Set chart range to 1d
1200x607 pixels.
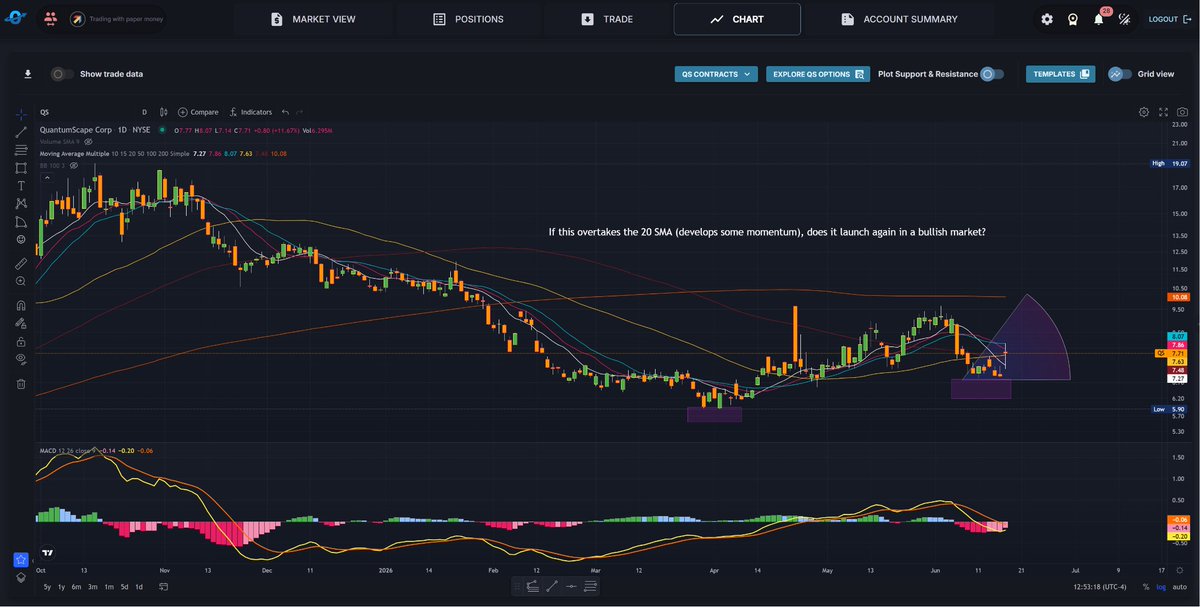[x=138, y=586]
